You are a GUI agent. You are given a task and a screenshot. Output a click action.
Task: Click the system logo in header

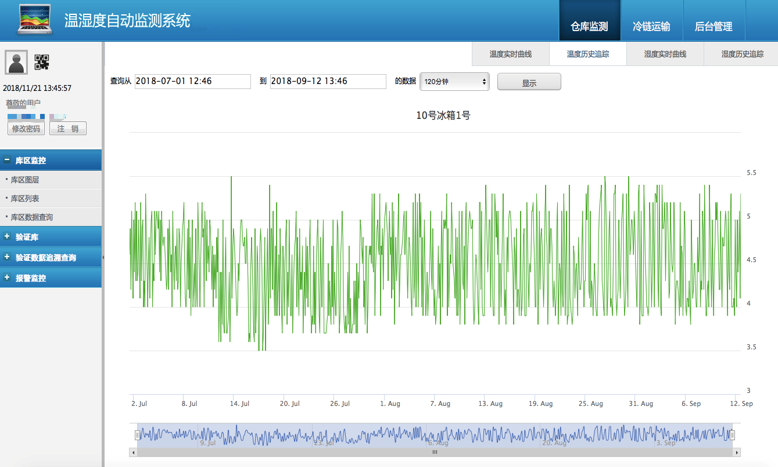pyautogui.click(x=34, y=19)
